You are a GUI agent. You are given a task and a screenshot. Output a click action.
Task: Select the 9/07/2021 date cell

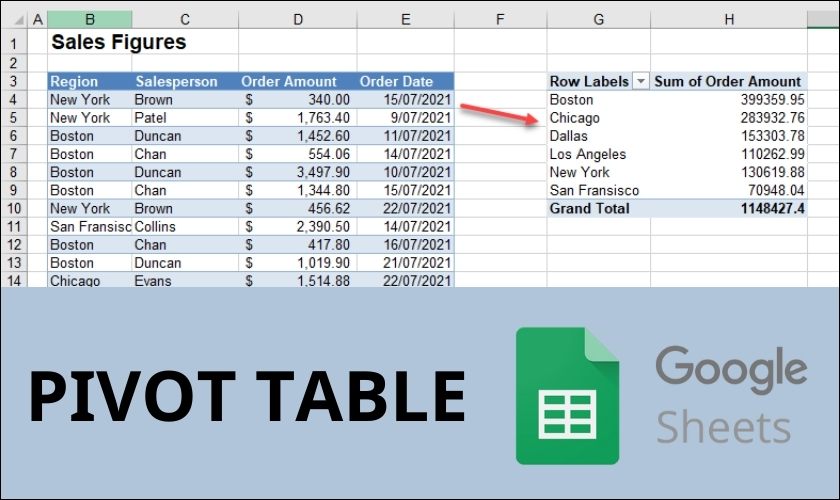pyautogui.click(x=406, y=118)
